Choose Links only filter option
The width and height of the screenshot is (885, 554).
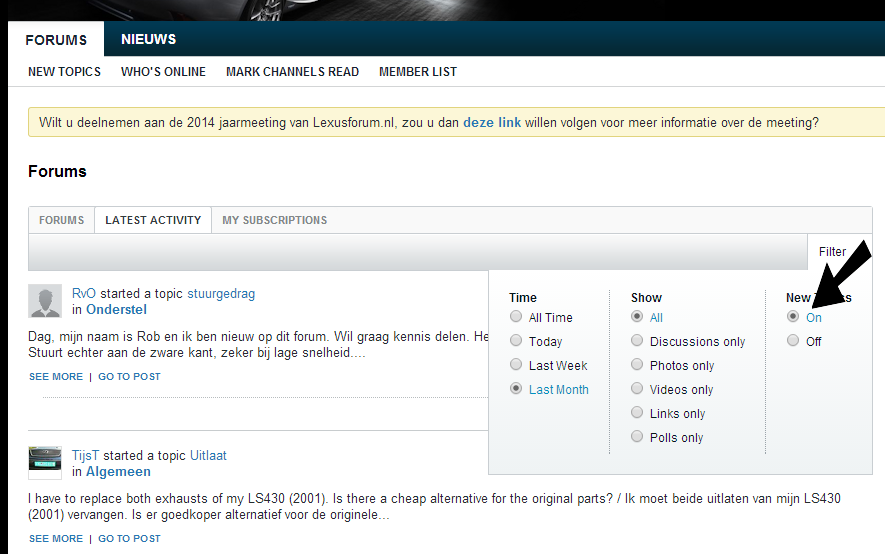637,413
